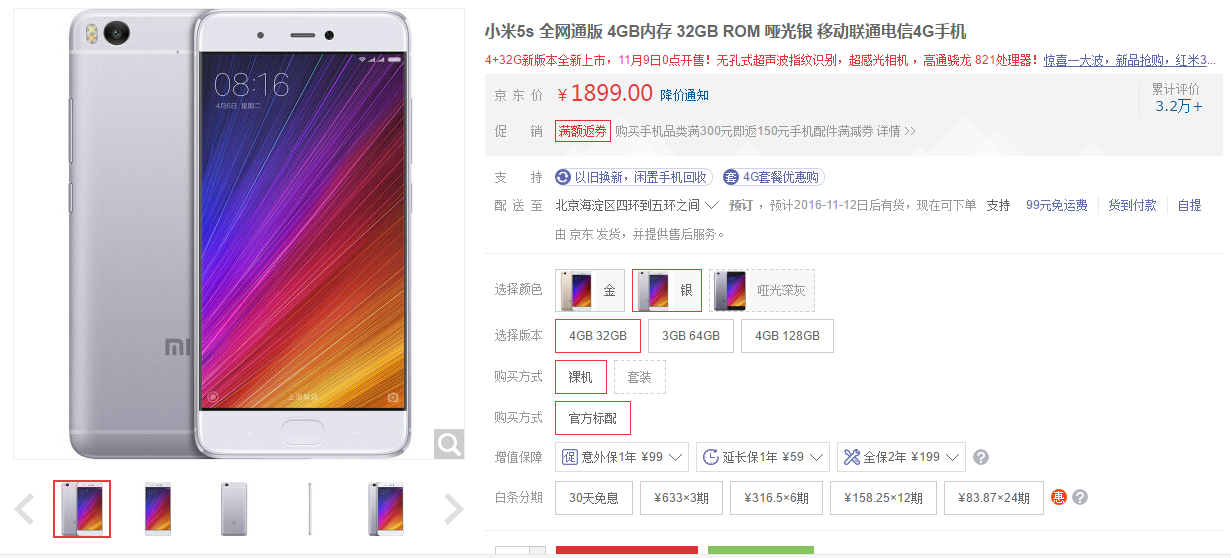Click question mark icon after installment options

point(1080,497)
